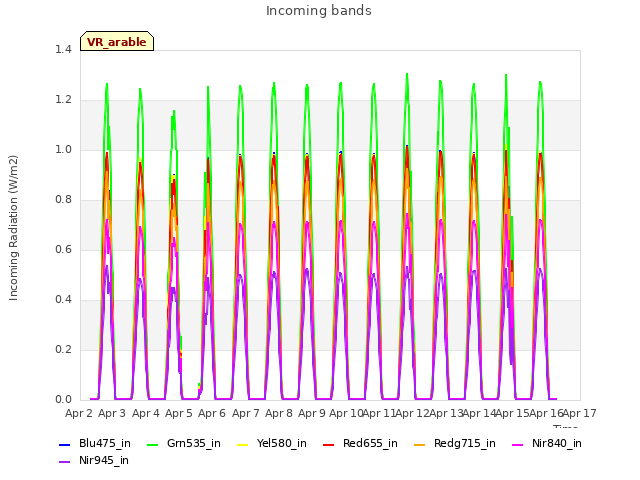
Task: Click the VR_arable site label
Action: pos(117,42)
